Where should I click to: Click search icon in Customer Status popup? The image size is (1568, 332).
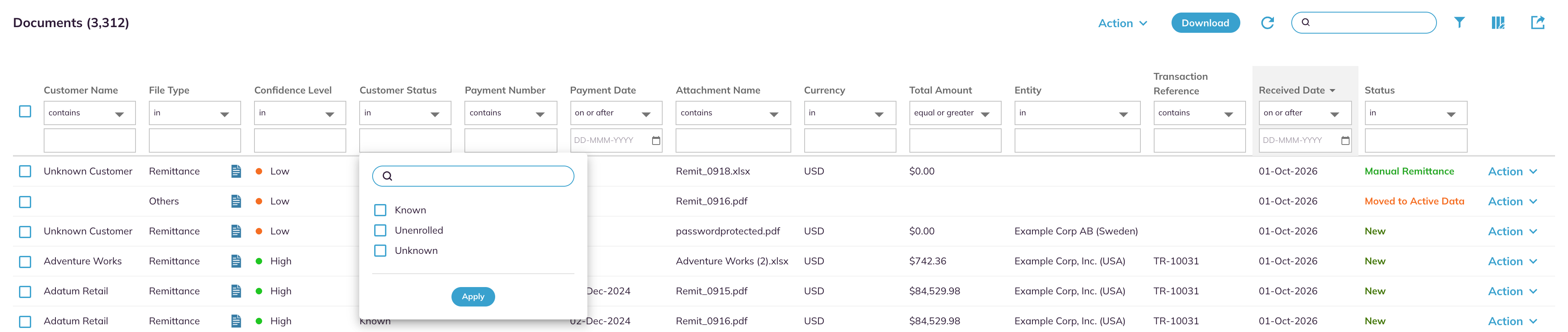click(x=387, y=176)
